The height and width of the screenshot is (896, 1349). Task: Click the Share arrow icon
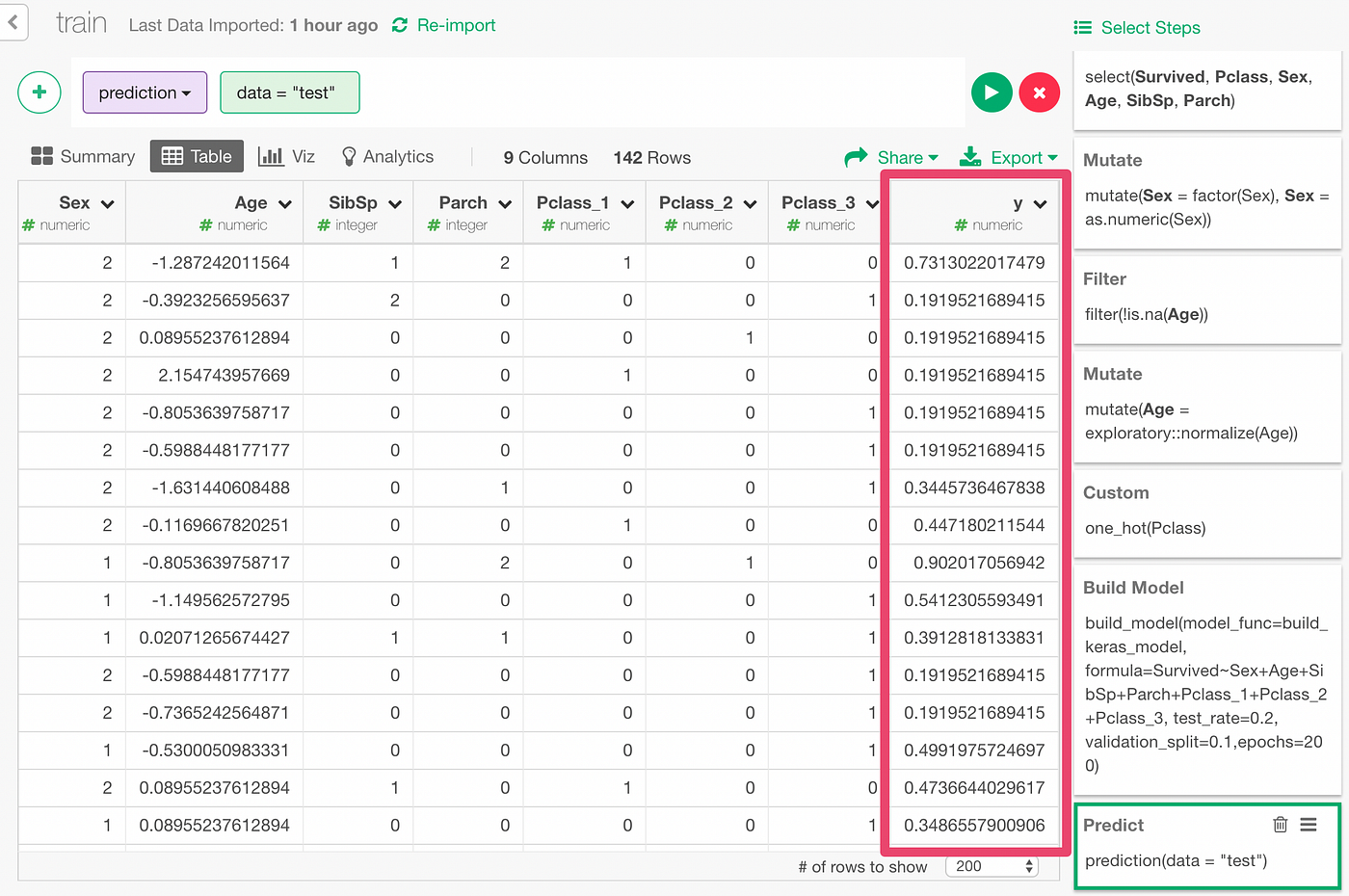tap(858, 156)
